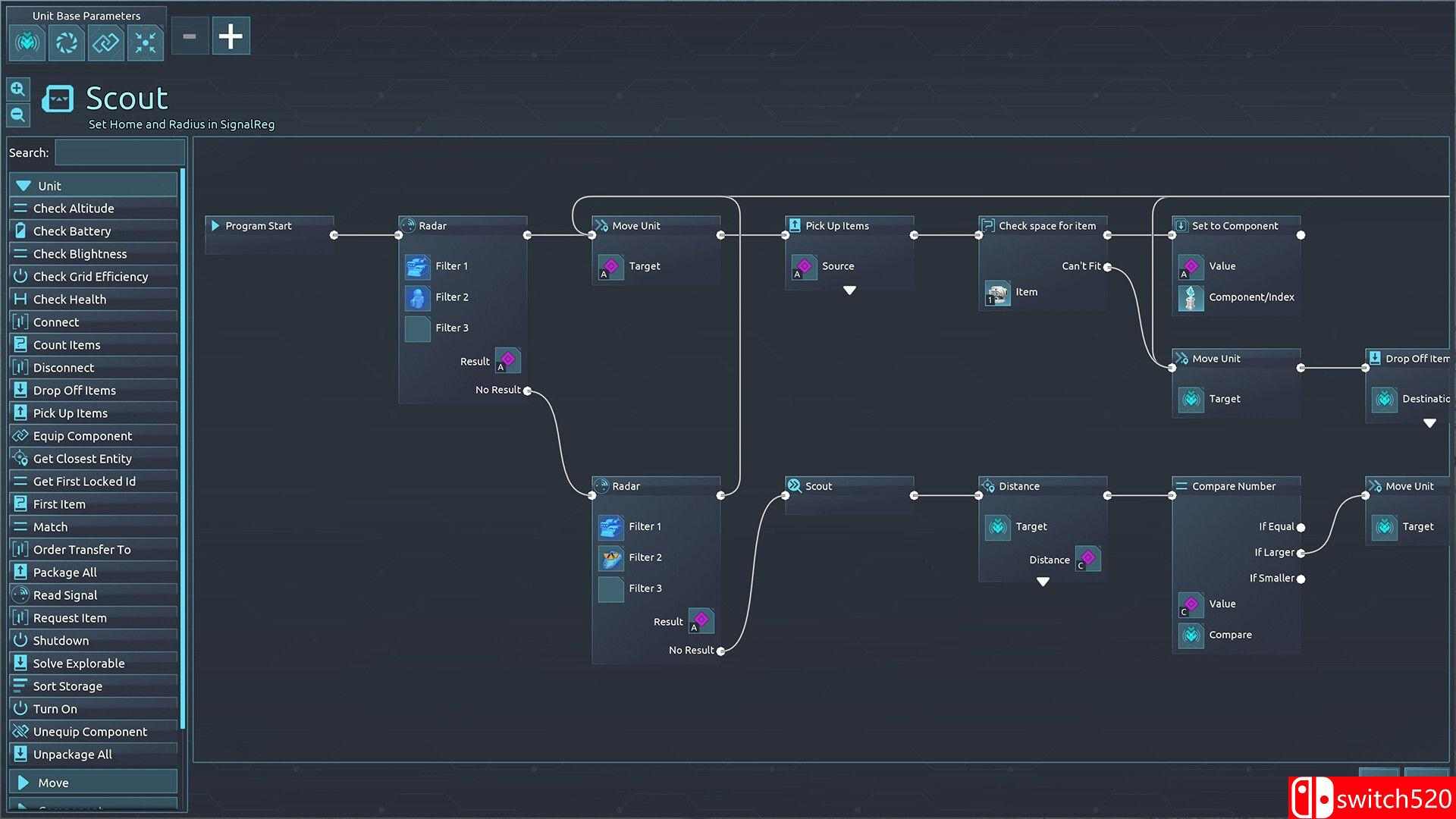The width and height of the screenshot is (1456, 819).
Task: Click Result register A in top Radar node
Action: pos(508,360)
